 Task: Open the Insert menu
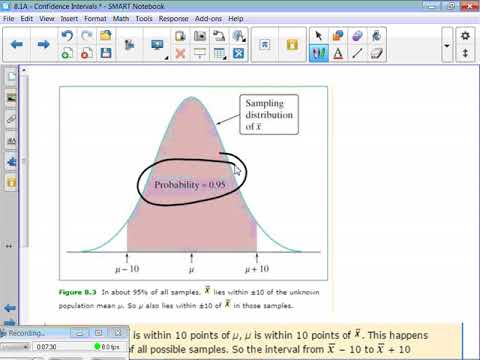click(69, 19)
